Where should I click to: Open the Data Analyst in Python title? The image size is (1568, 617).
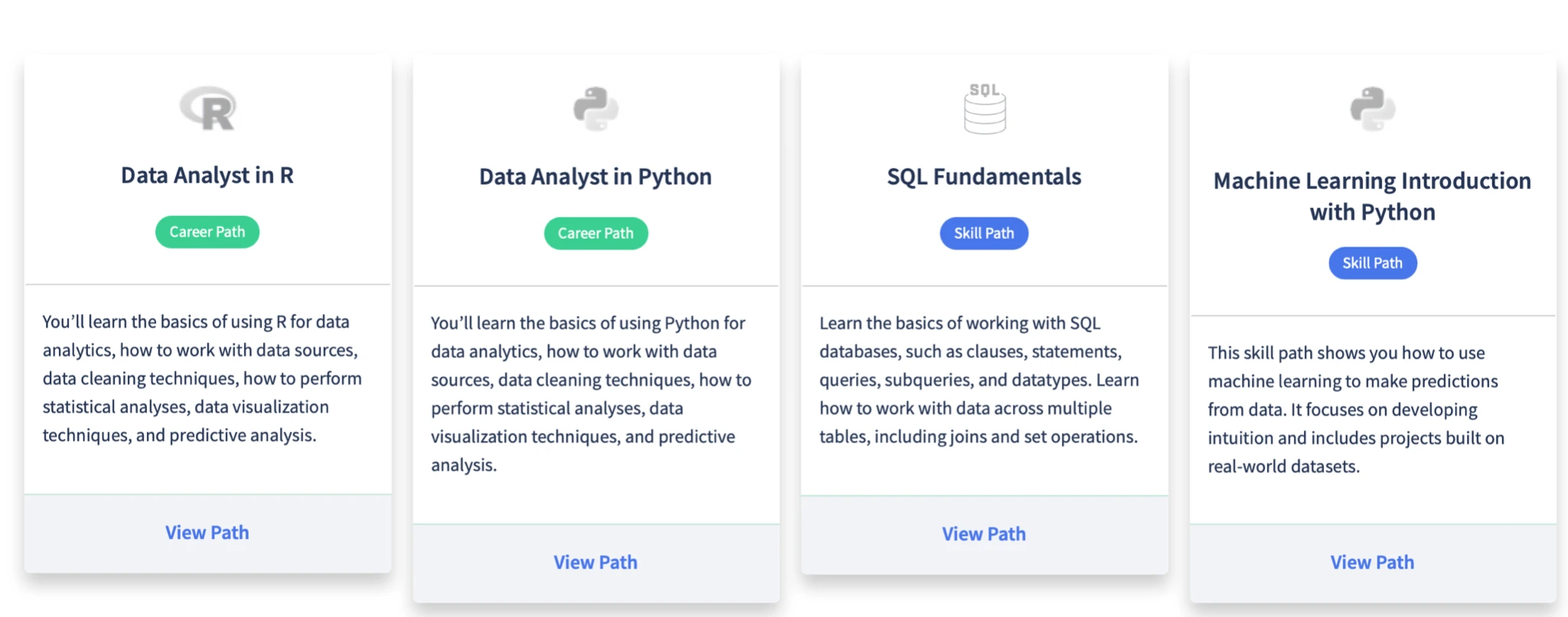(596, 177)
